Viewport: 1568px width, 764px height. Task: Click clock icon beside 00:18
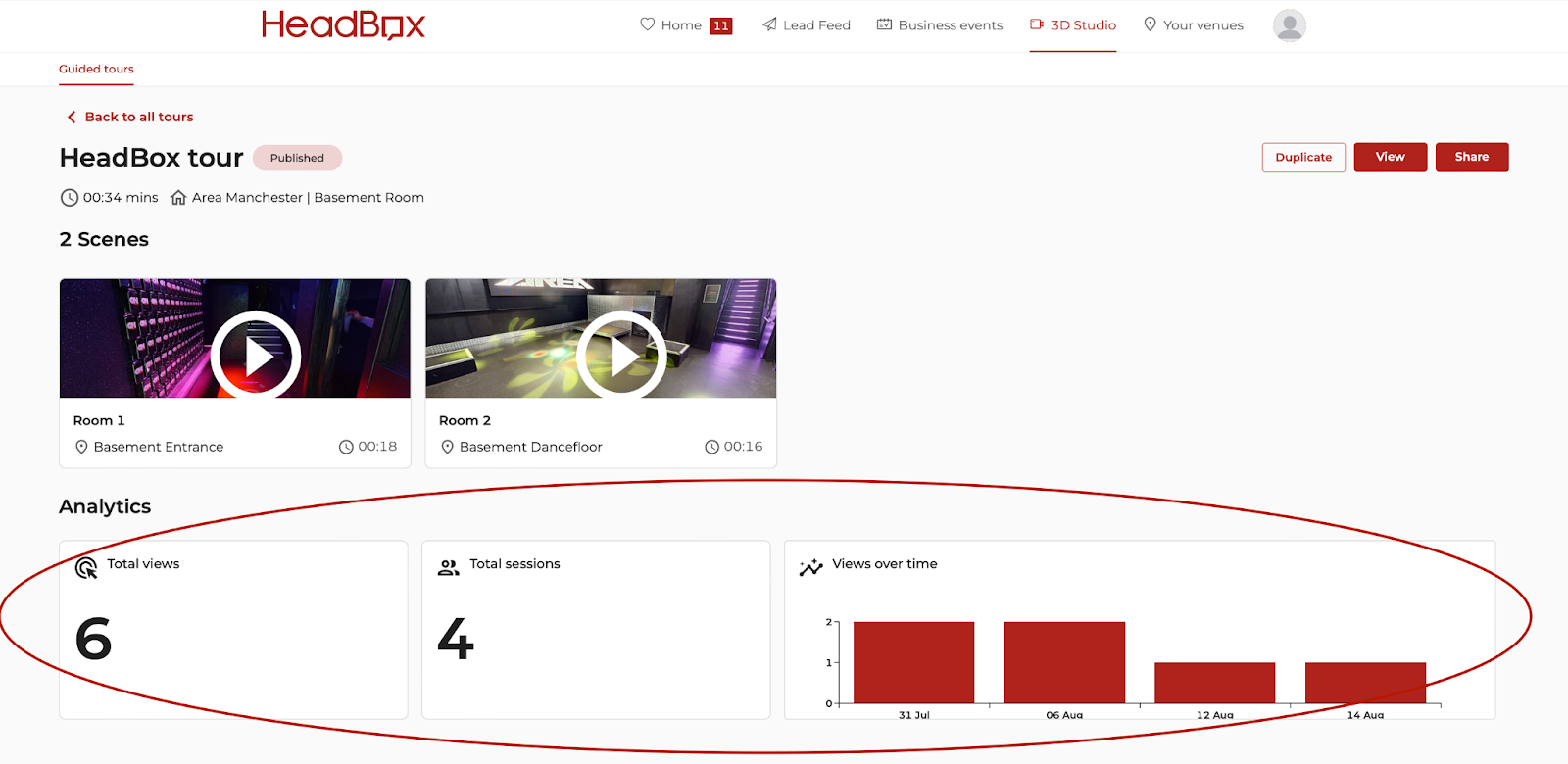(x=346, y=447)
